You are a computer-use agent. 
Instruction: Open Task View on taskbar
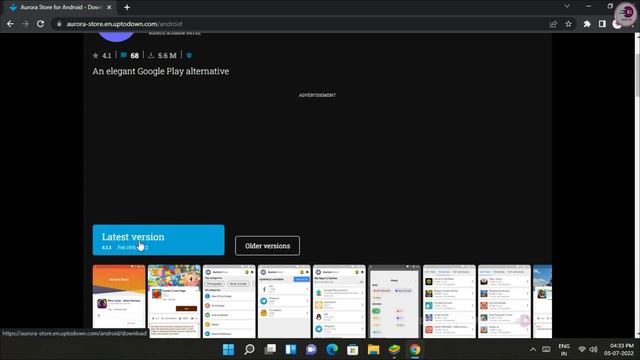270,350
